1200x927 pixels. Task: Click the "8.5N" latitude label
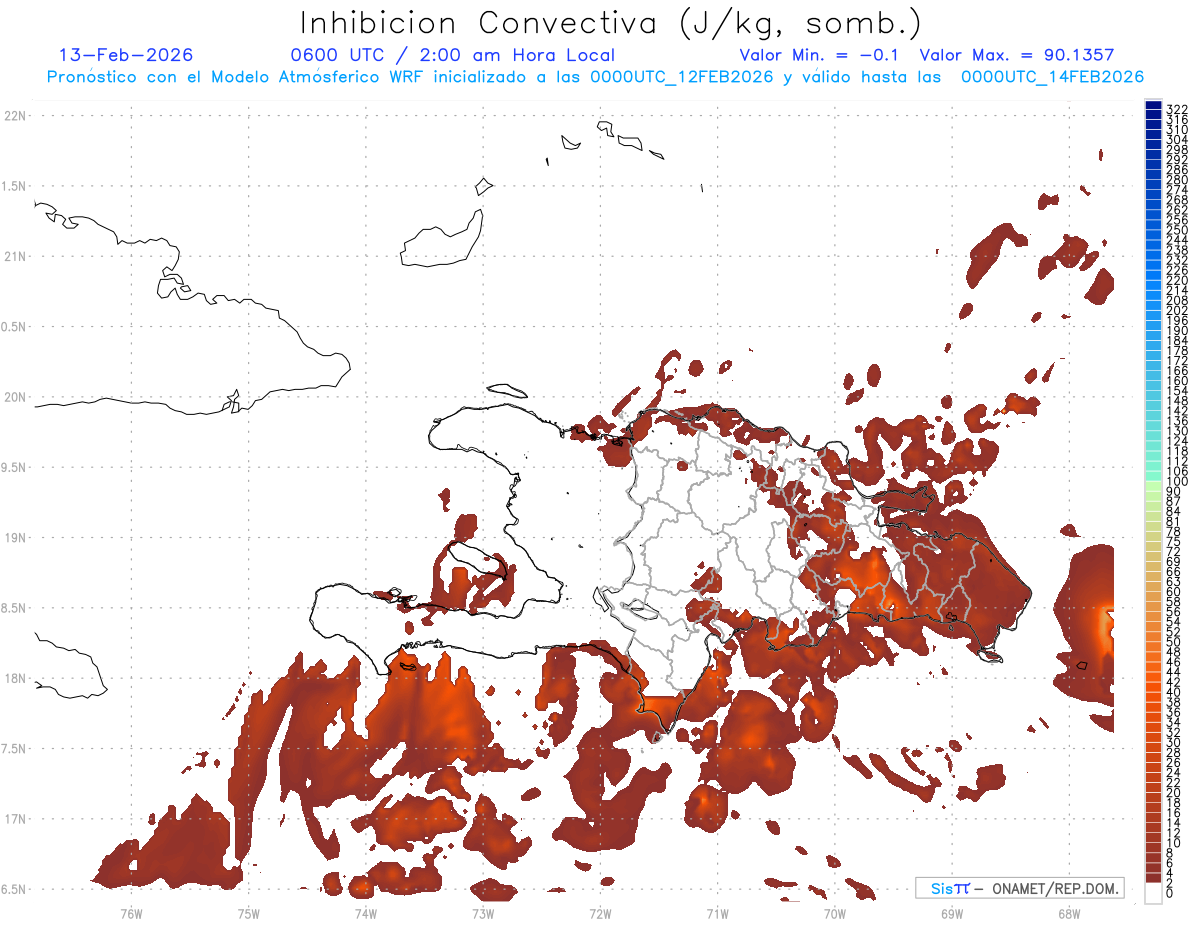(14, 608)
